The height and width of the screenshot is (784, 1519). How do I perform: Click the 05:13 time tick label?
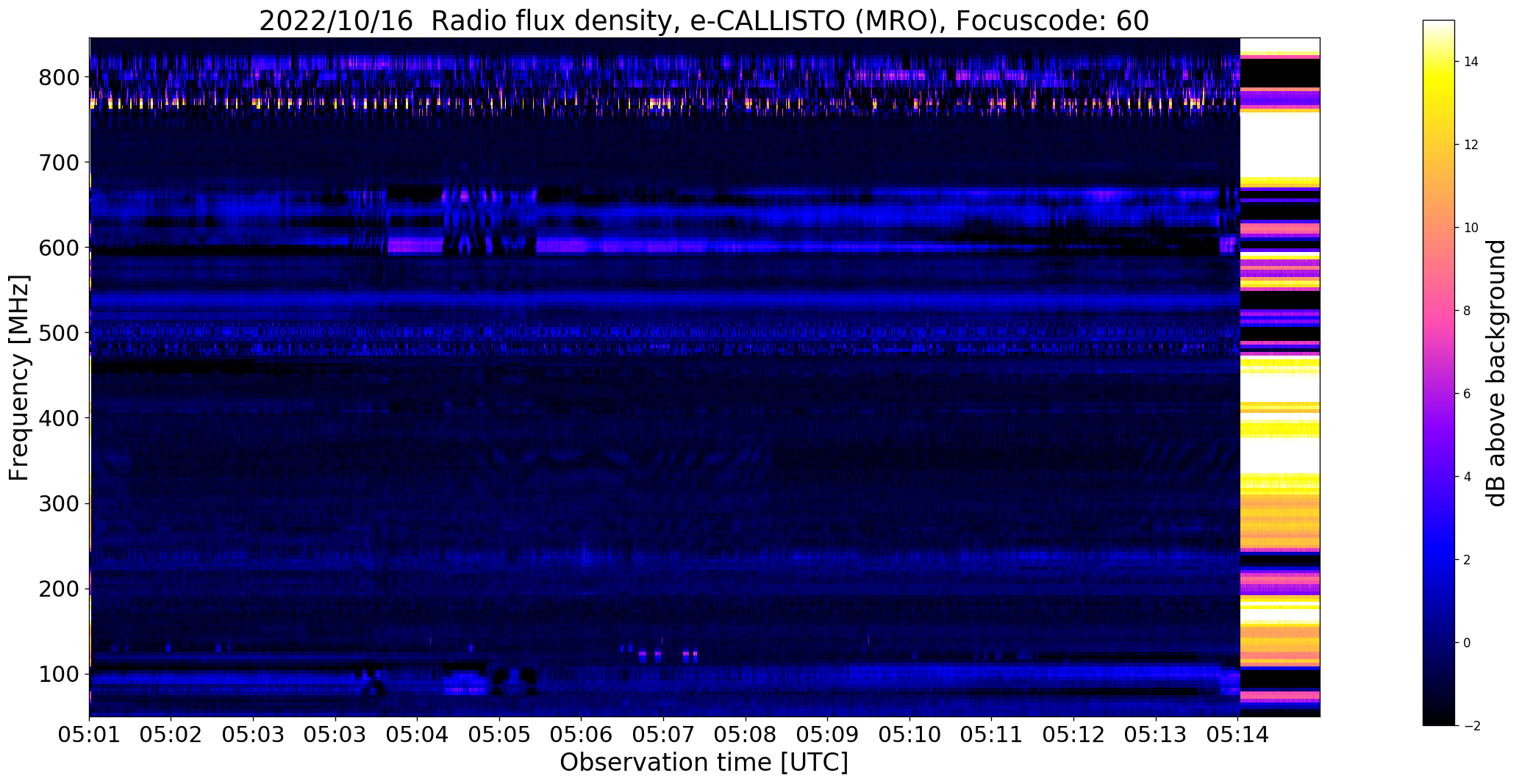pyautogui.click(x=1155, y=735)
